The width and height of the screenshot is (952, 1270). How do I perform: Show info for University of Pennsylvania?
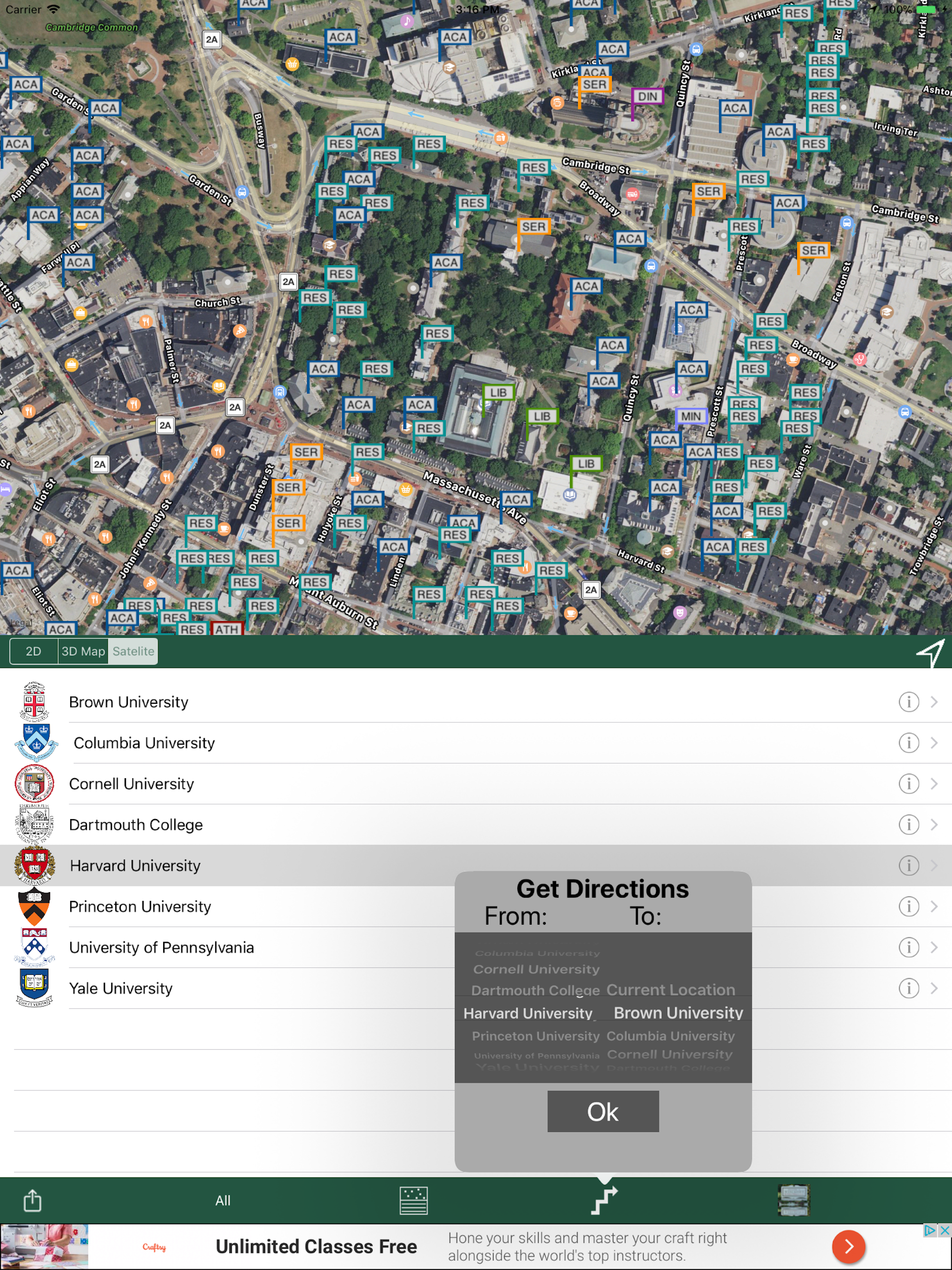click(908, 947)
